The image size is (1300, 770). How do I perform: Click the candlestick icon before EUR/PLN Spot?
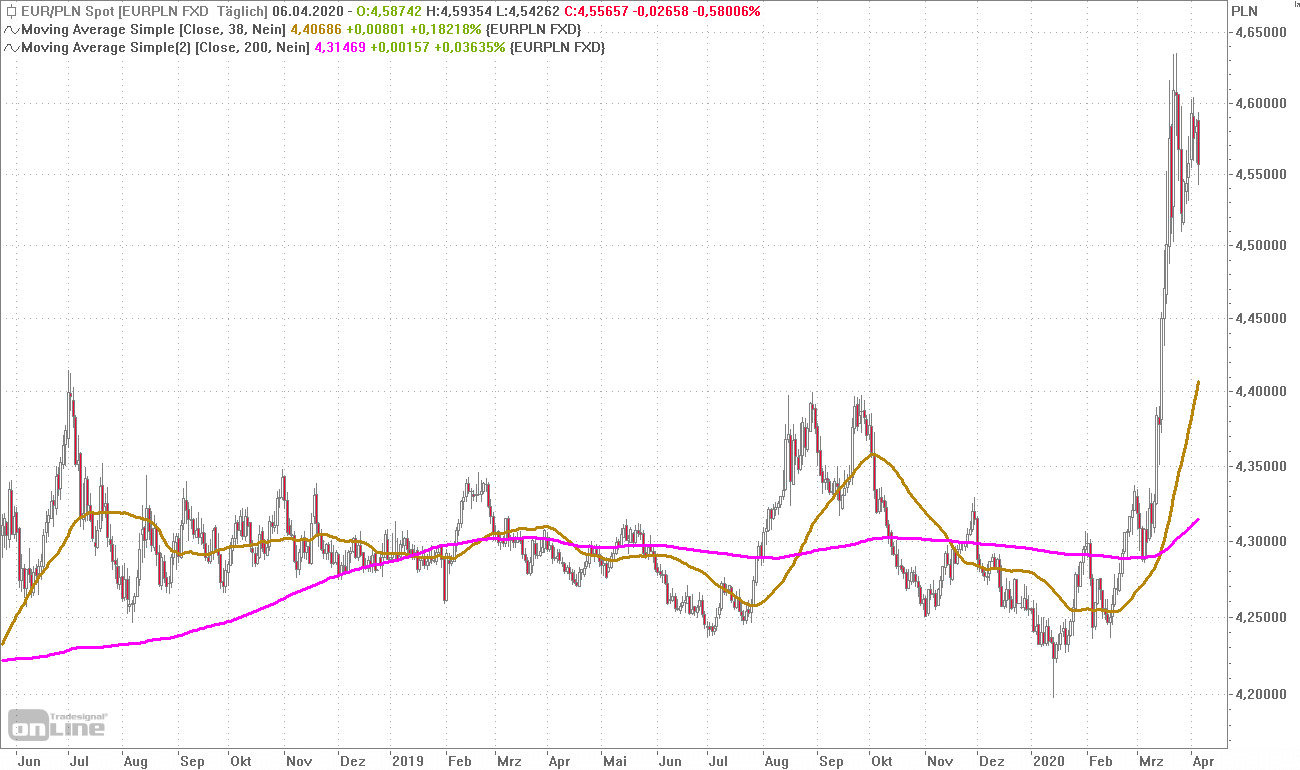pyautogui.click(x=10, y=11)
